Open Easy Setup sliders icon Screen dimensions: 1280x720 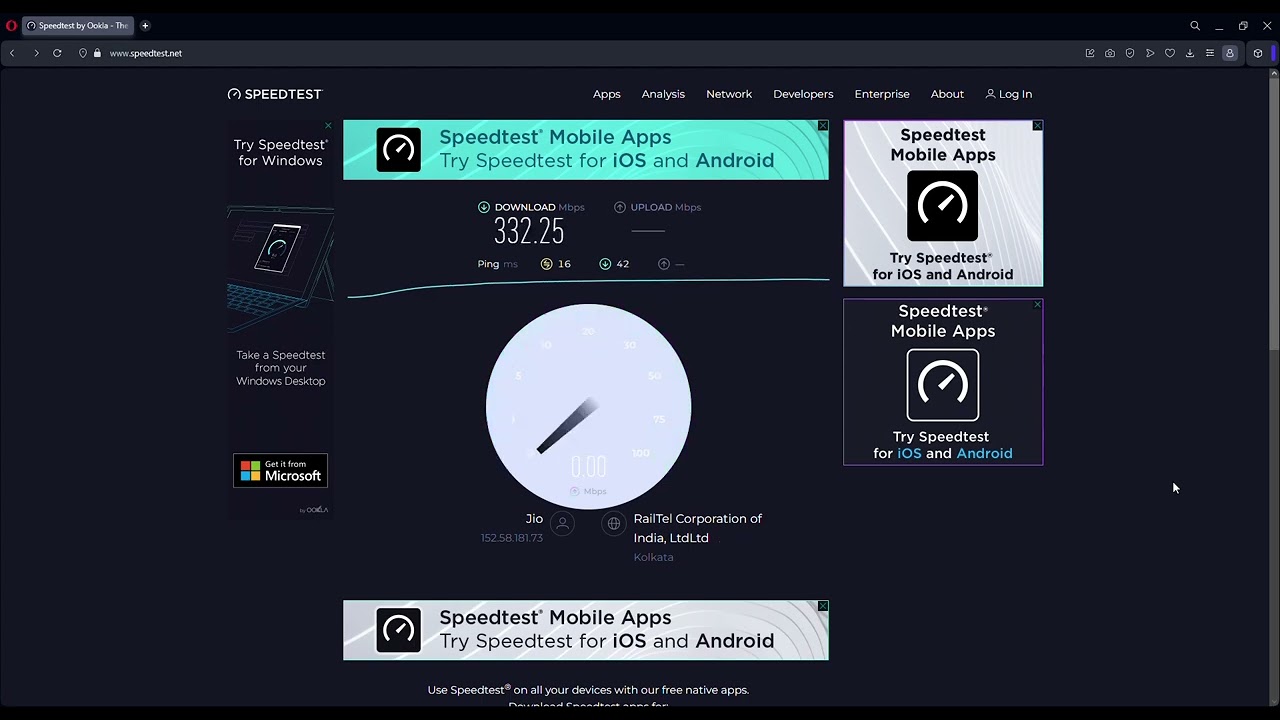tap(1210, 53)
